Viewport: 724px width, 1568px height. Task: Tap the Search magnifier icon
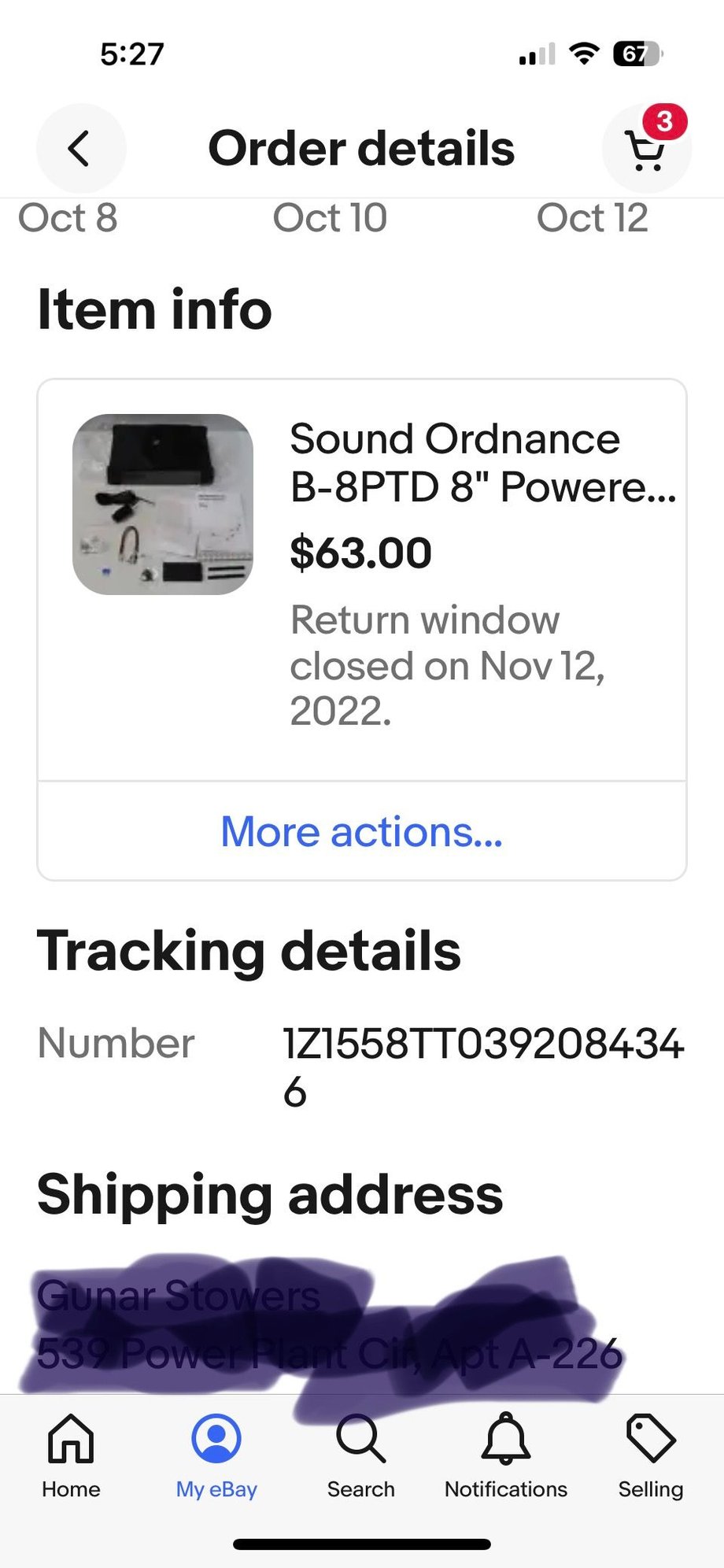(x=360, y=1439)
